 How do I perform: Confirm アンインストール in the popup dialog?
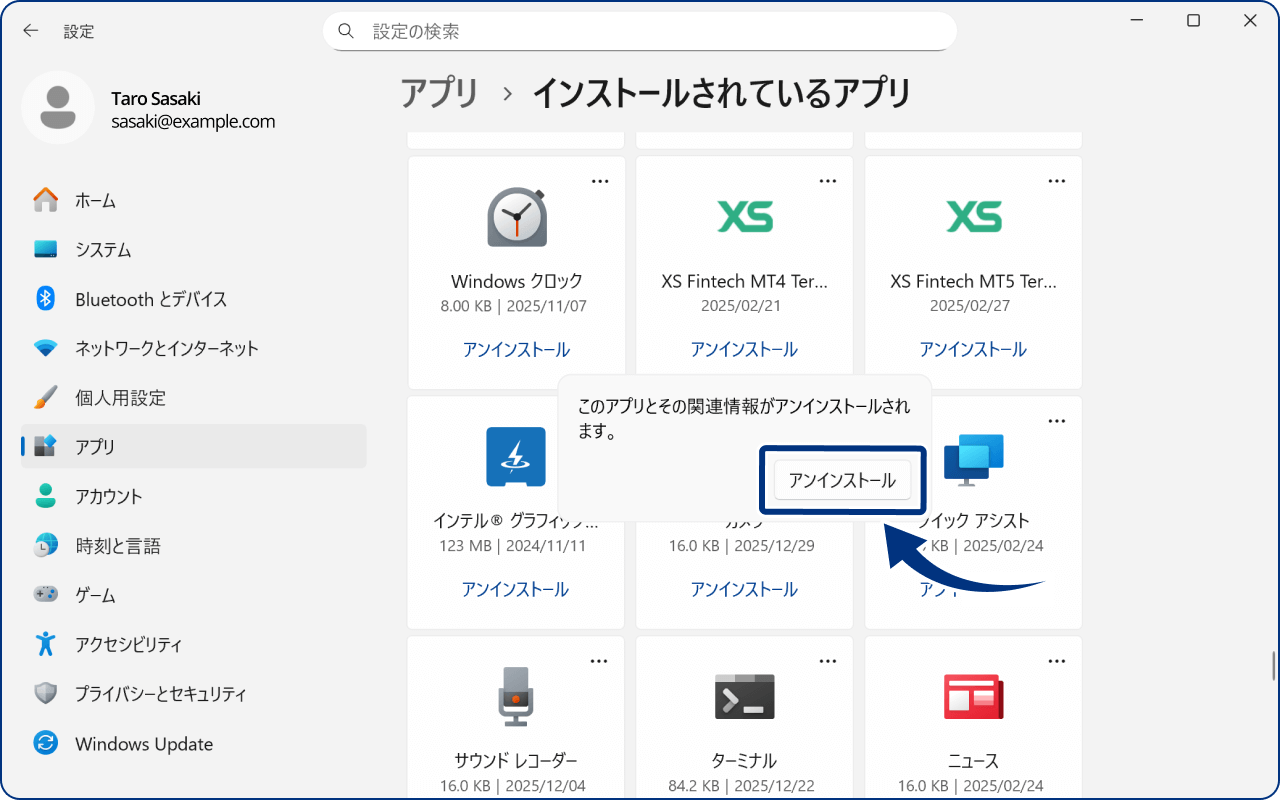click(x=842, y=481)
